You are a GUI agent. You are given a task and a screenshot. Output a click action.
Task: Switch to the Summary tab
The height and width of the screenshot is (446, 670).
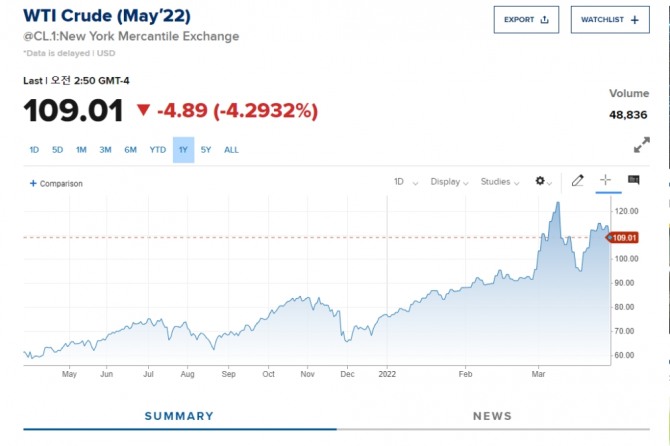tap(179, 416)
